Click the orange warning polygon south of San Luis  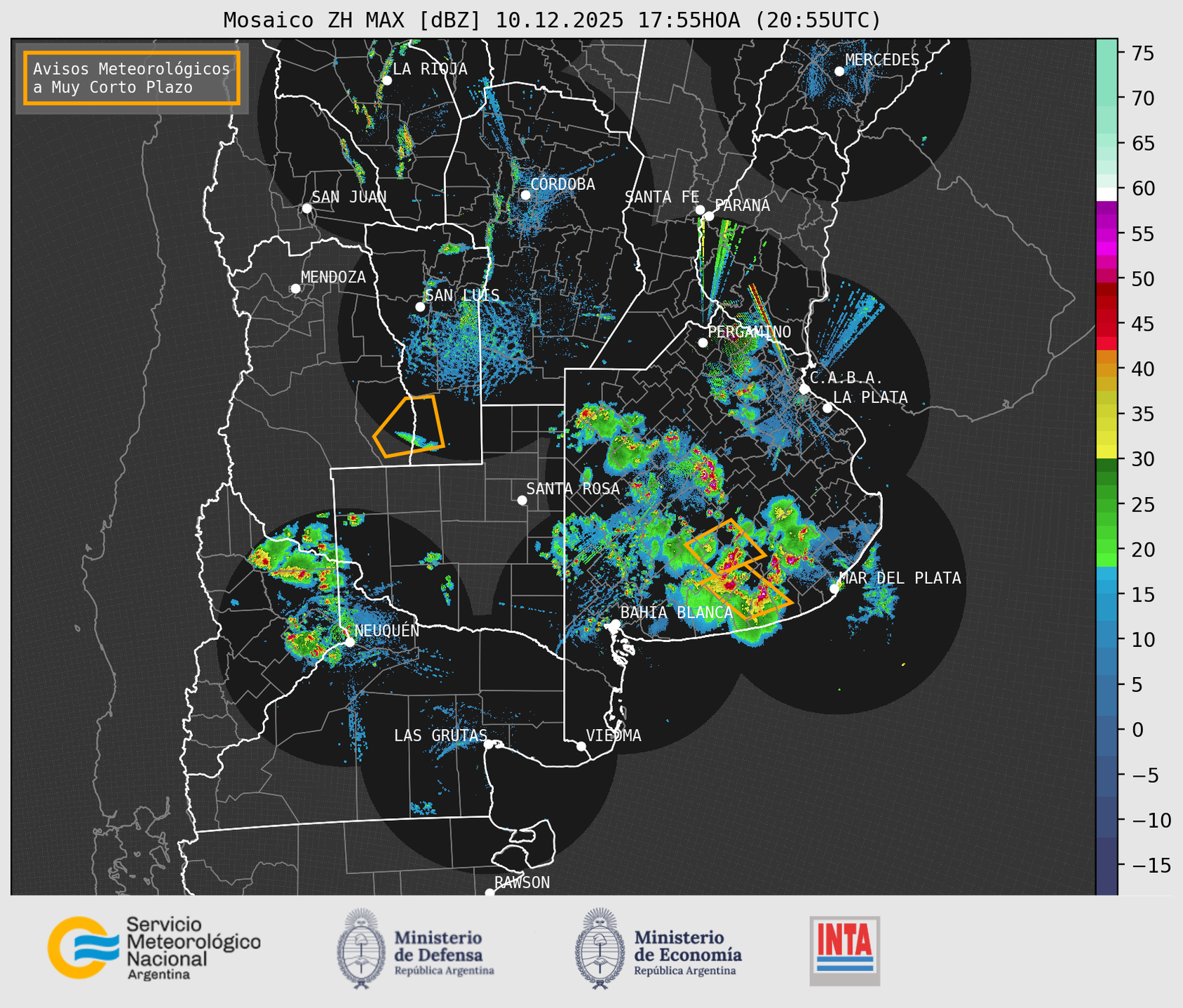[409, 427]
